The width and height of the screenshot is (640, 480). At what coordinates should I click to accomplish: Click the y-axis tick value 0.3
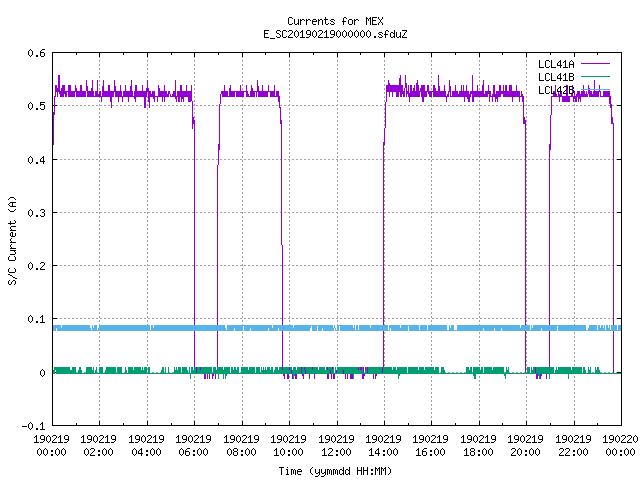click(36, 213)
